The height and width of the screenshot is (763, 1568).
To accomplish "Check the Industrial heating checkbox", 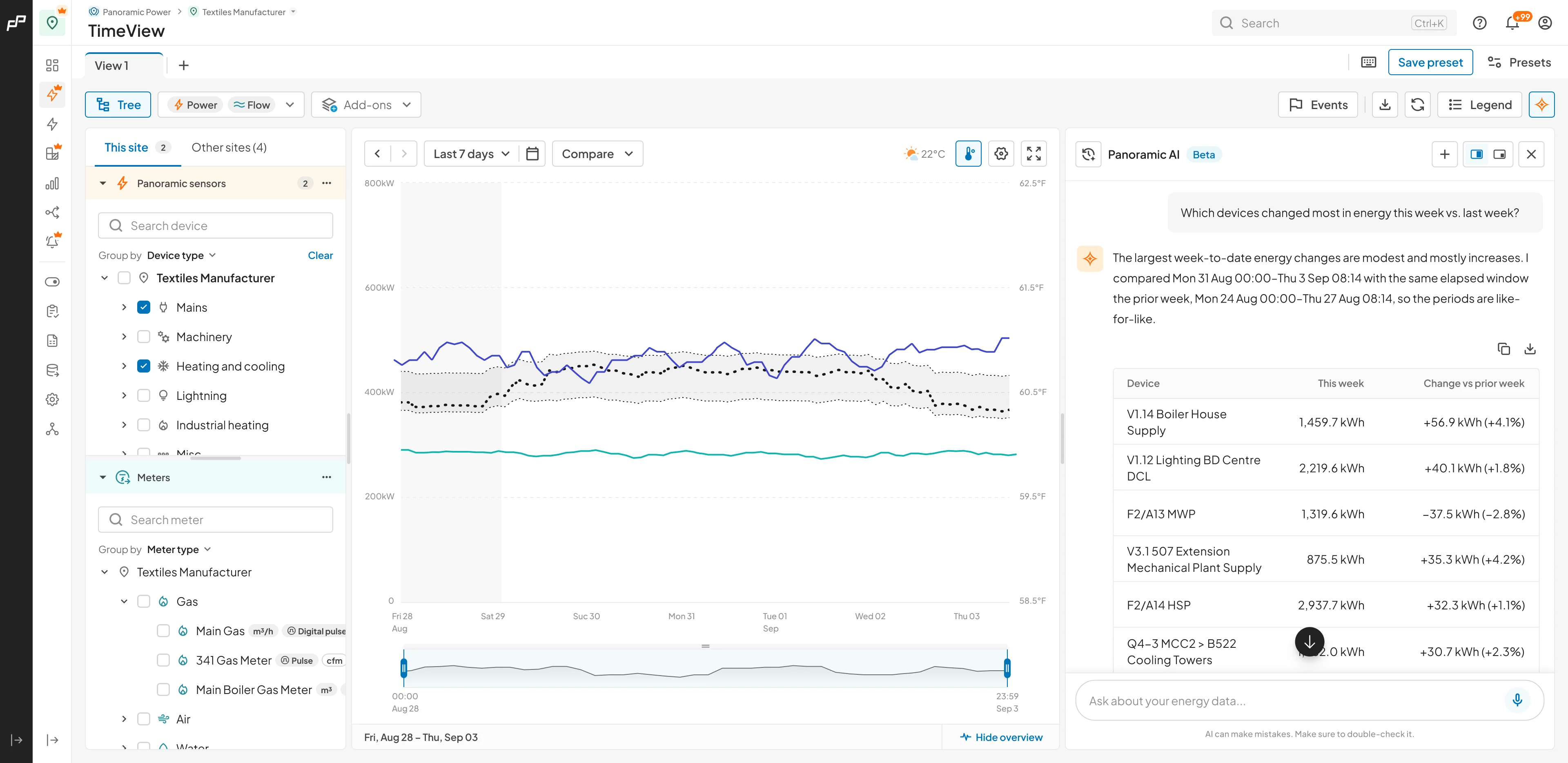I will click(144, 425).
